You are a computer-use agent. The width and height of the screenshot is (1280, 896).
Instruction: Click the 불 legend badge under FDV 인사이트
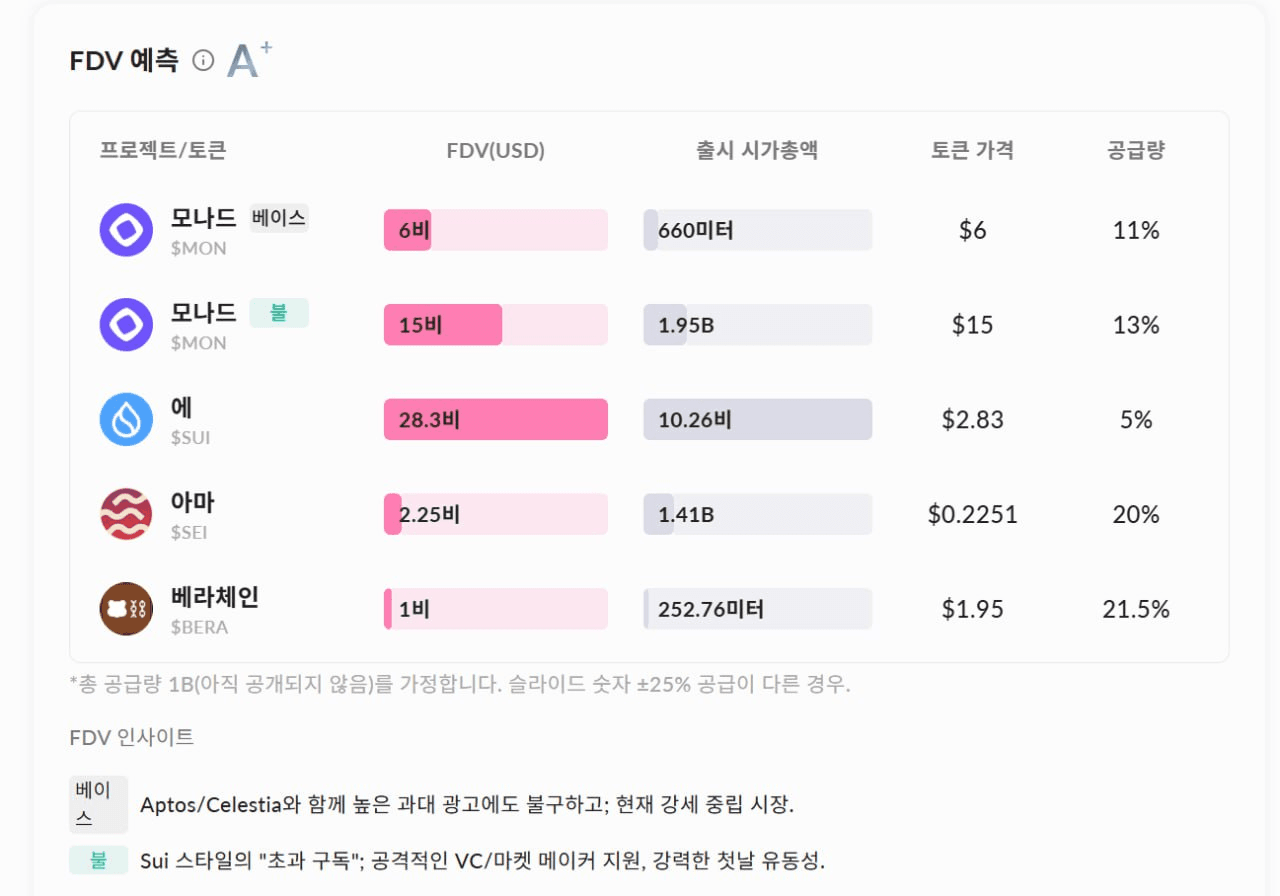98,860
